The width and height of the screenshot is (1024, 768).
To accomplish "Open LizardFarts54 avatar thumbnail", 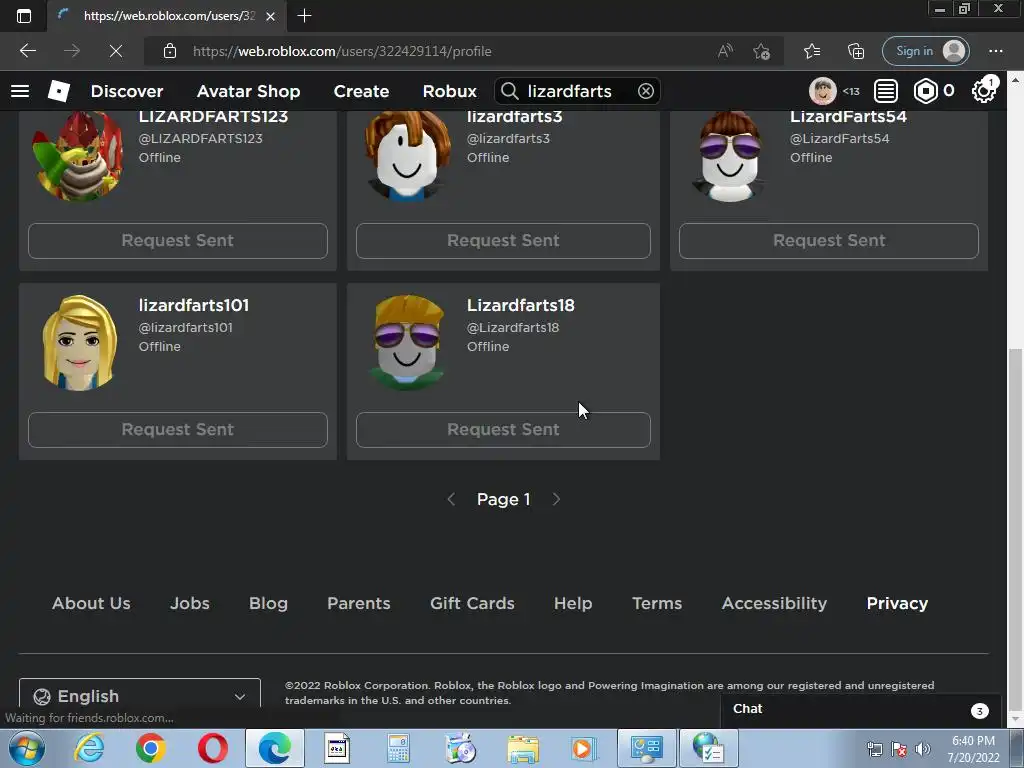I will tap(729, 155).
